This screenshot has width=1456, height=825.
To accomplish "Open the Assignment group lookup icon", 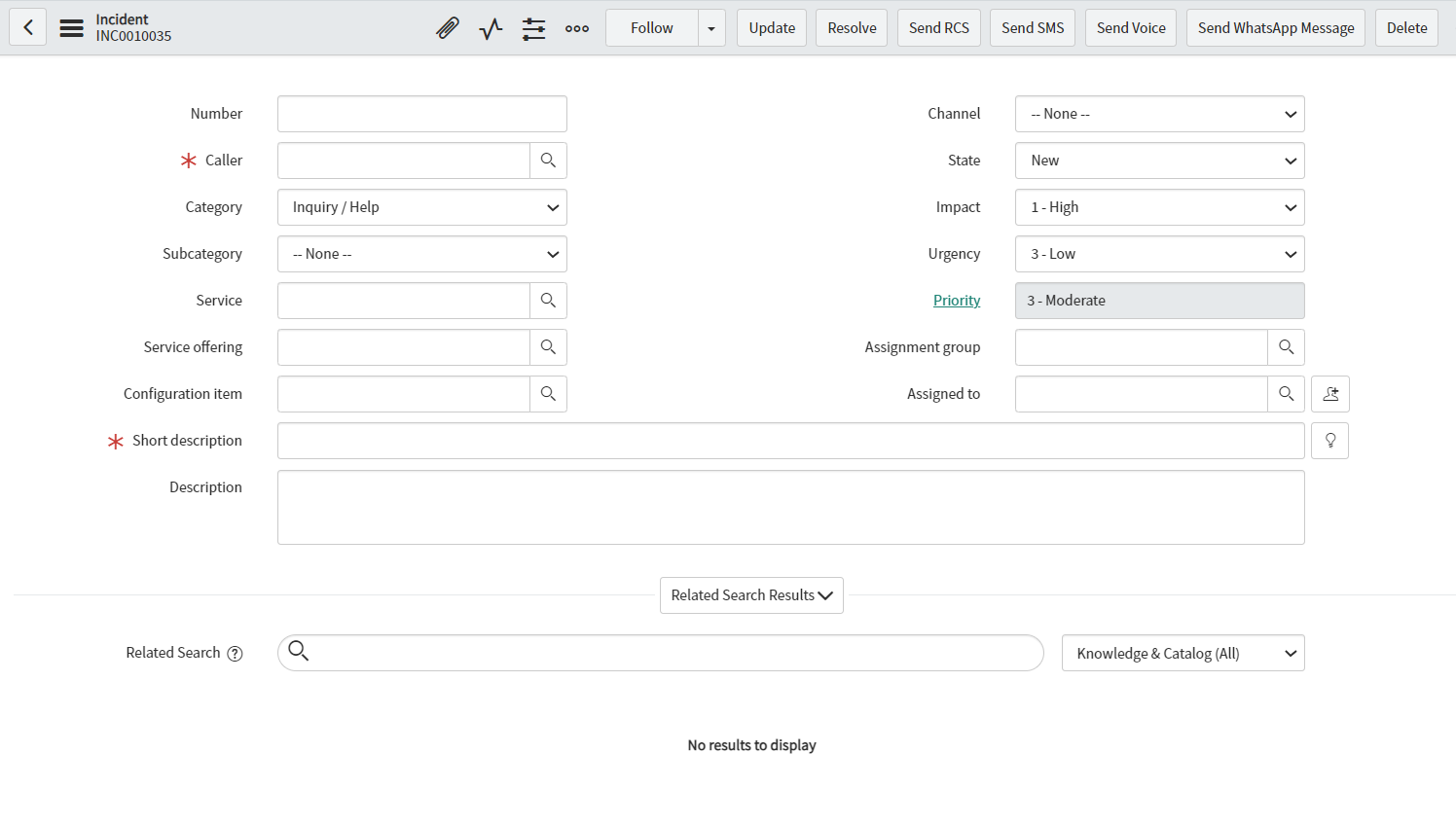I will click(1286, 347).
